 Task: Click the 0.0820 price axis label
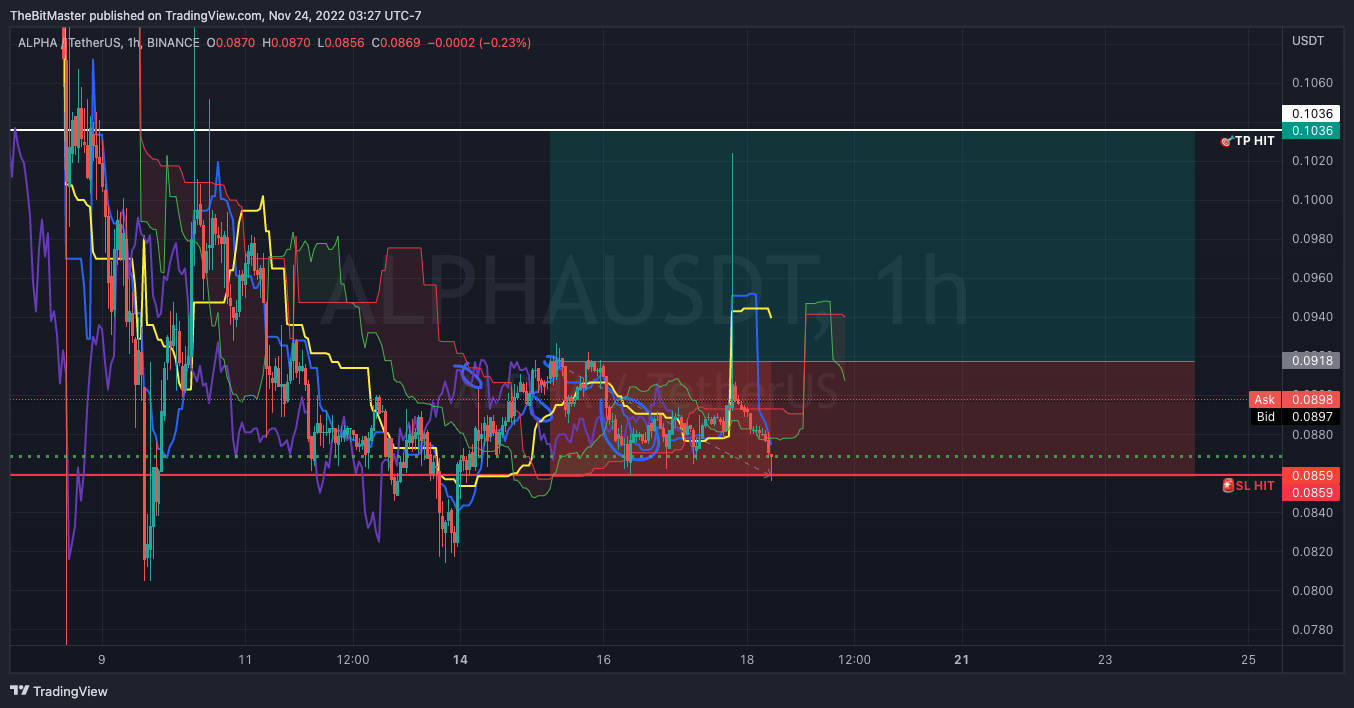click(1311, 552)
